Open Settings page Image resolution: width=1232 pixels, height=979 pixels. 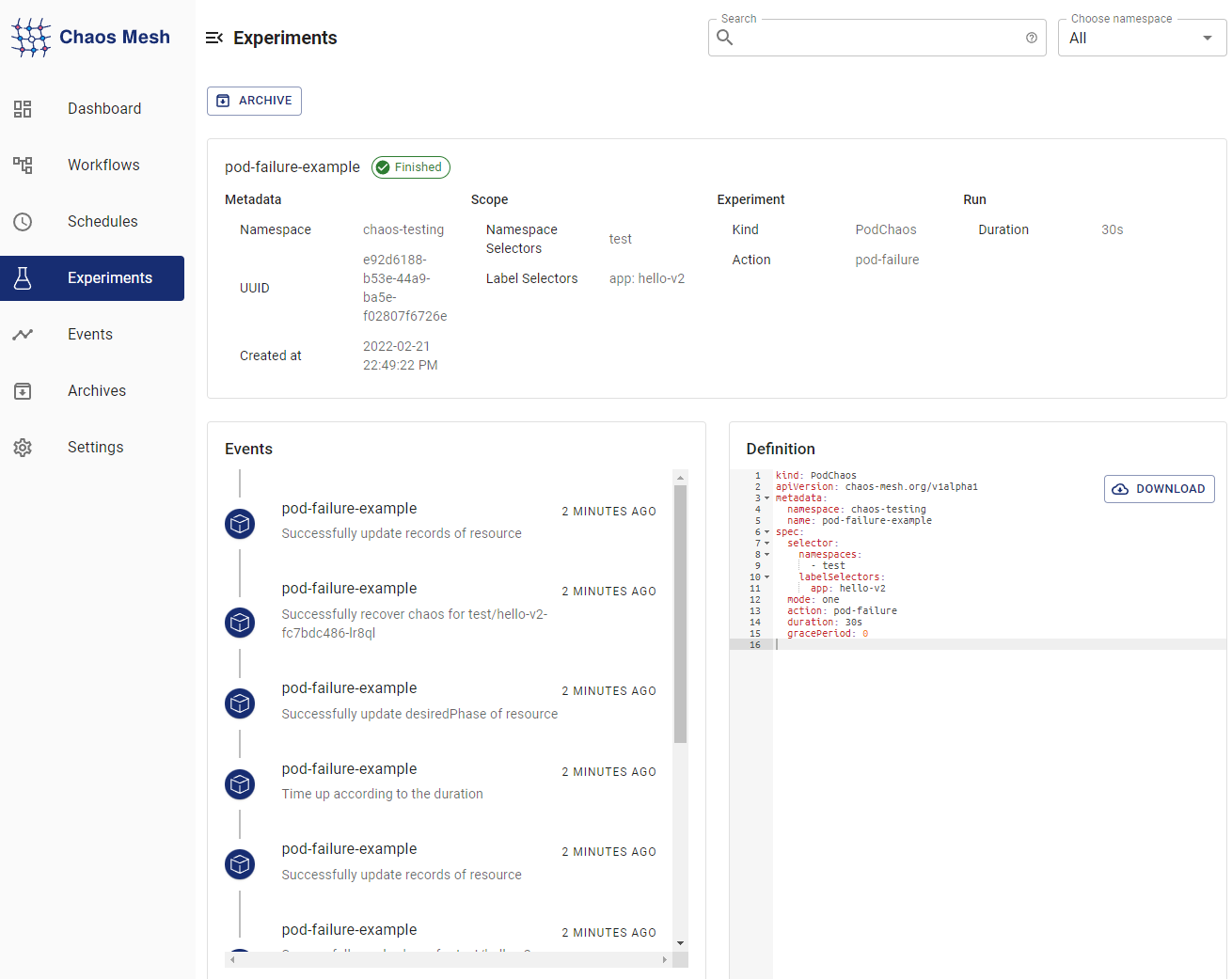(92, 448)
